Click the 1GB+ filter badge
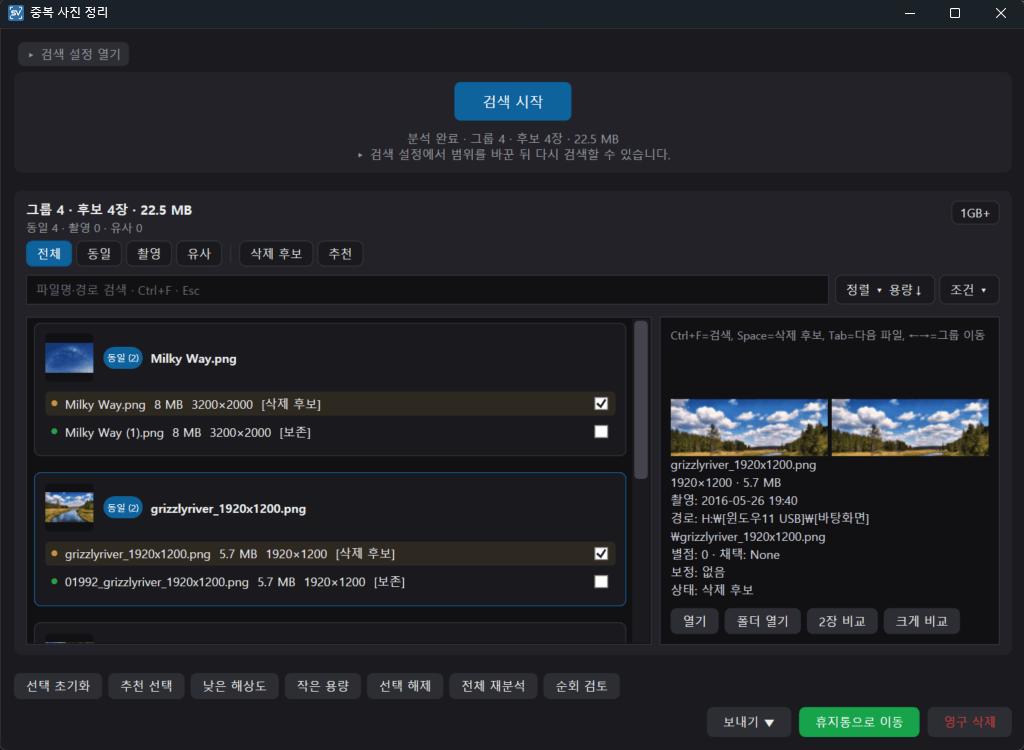The height and width of the screenshot is (750, 1024). coord(974,213)
